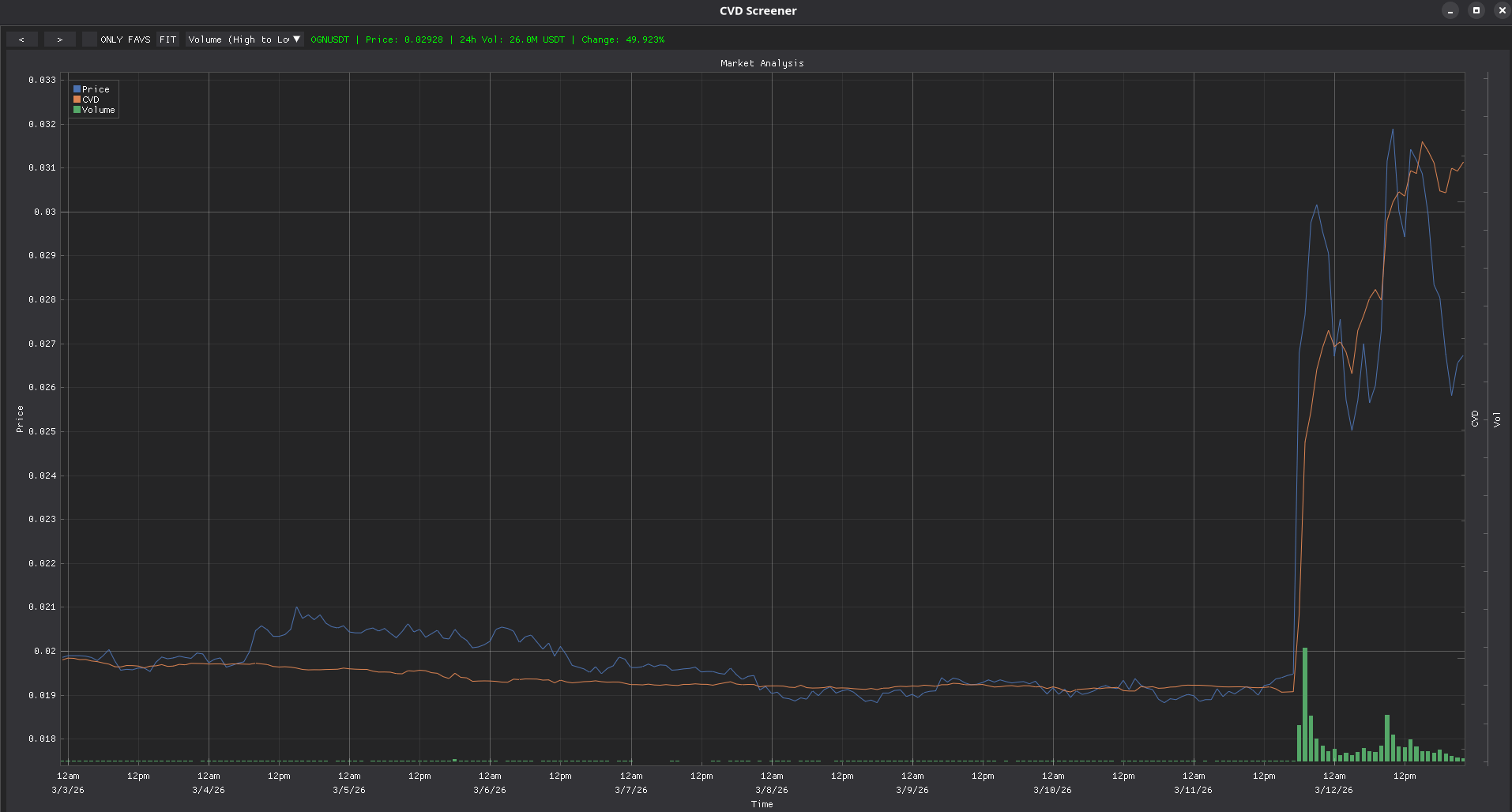Click the OGNUSDT symbol status text
This screenshot has width=1512, height=812.
(329, 39)
